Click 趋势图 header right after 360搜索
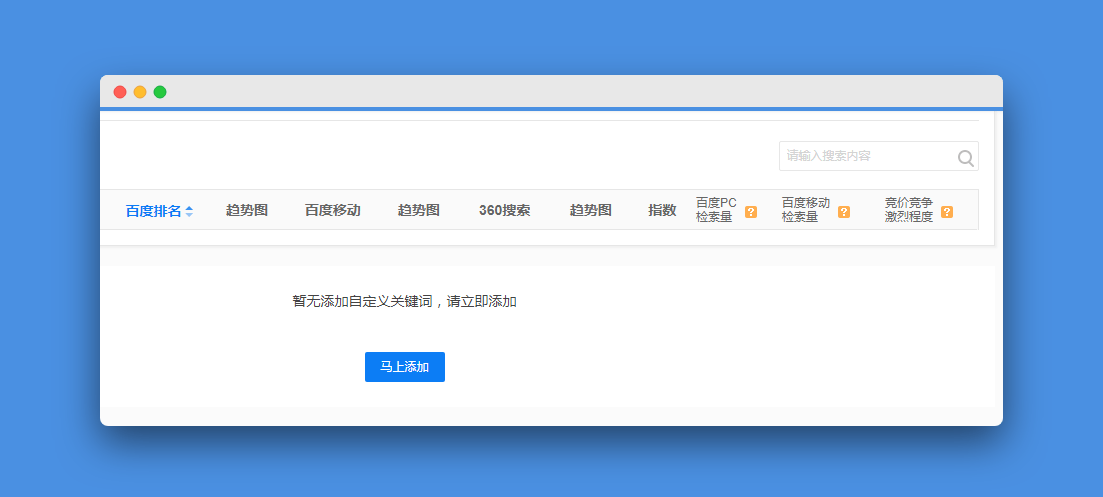1103x497 pixels. 590,210
